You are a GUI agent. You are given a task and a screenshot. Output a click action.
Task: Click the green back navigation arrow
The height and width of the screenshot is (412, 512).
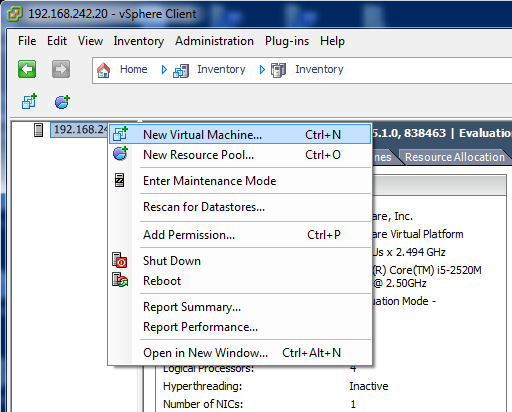[27, 69]
